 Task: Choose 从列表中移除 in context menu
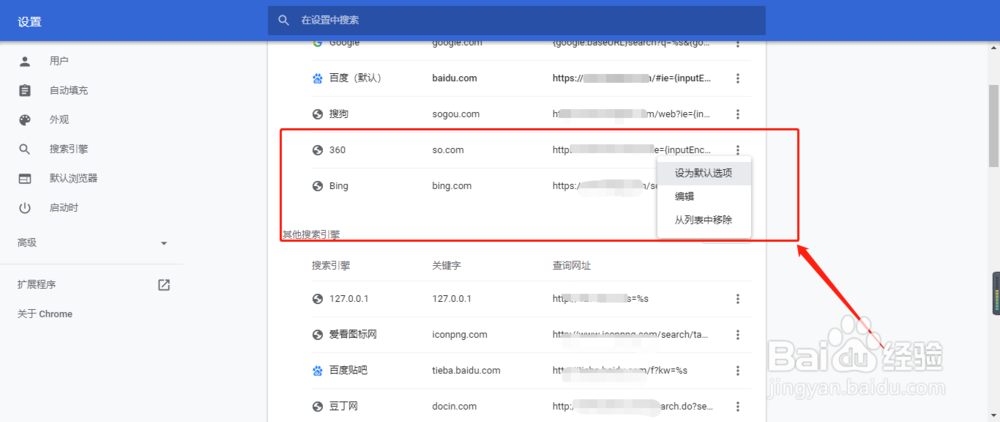704,220
